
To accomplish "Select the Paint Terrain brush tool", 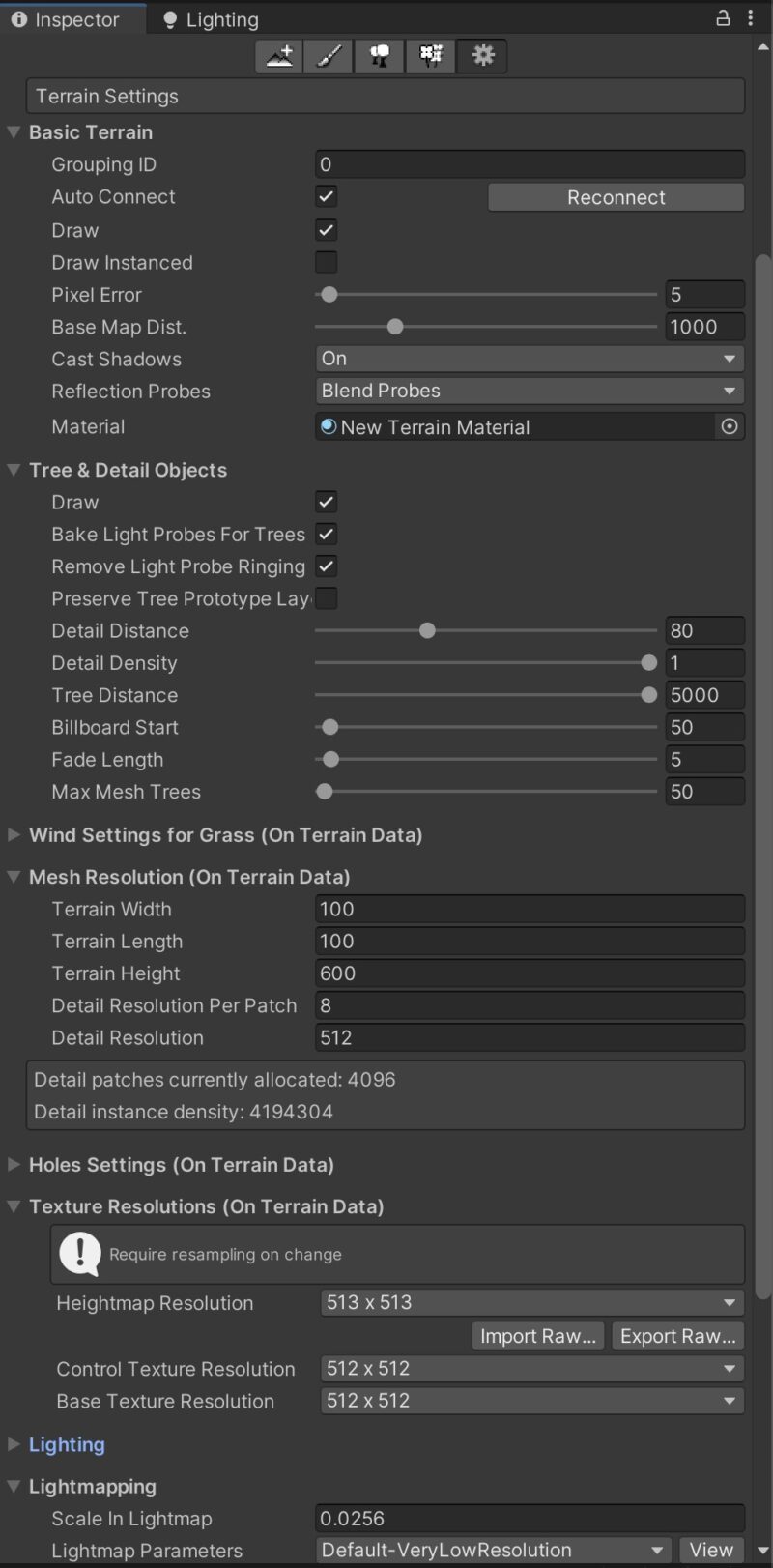I will click(x=329, y=56).
